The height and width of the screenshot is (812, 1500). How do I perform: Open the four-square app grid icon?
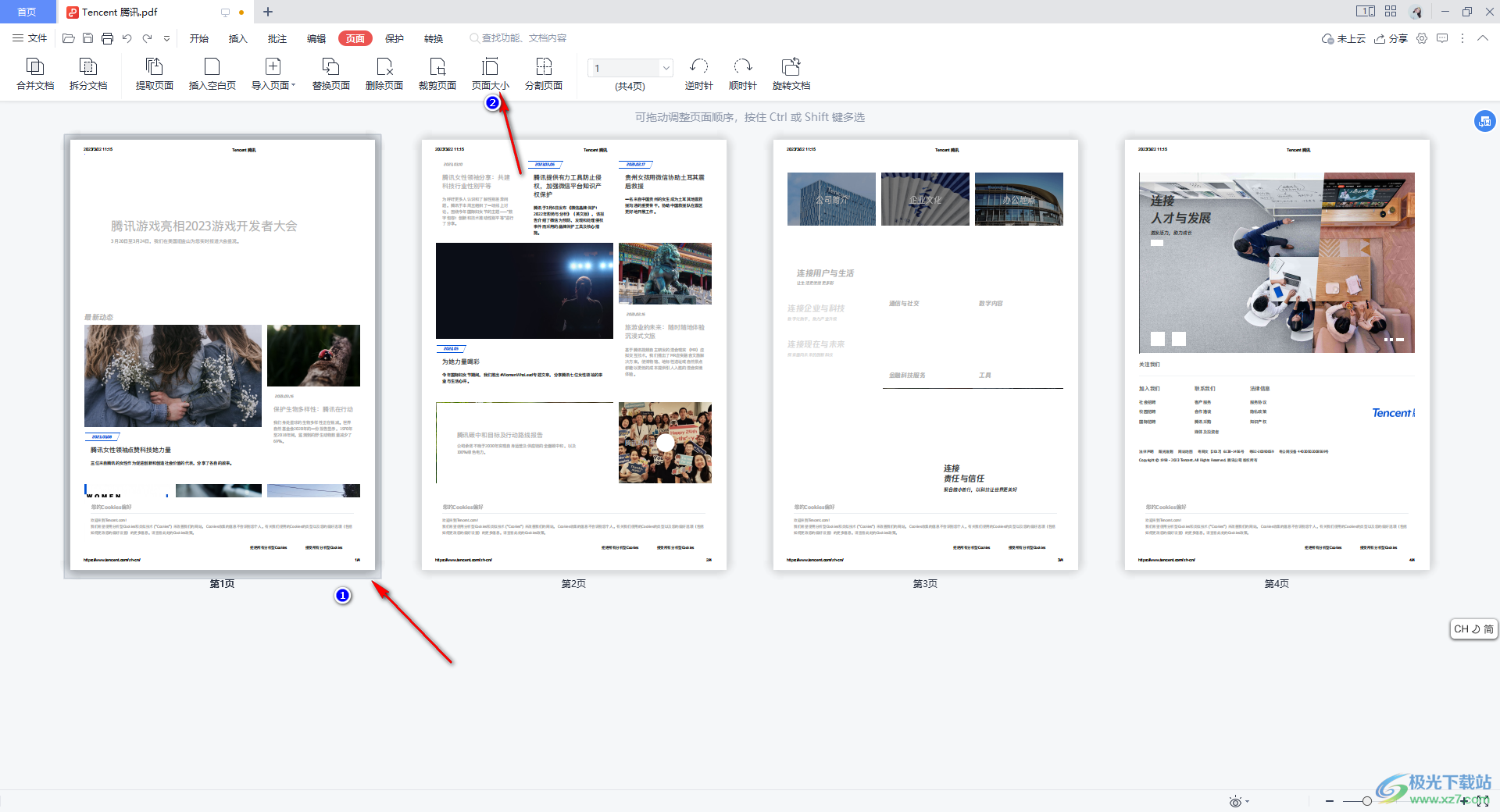point(1391,12)
